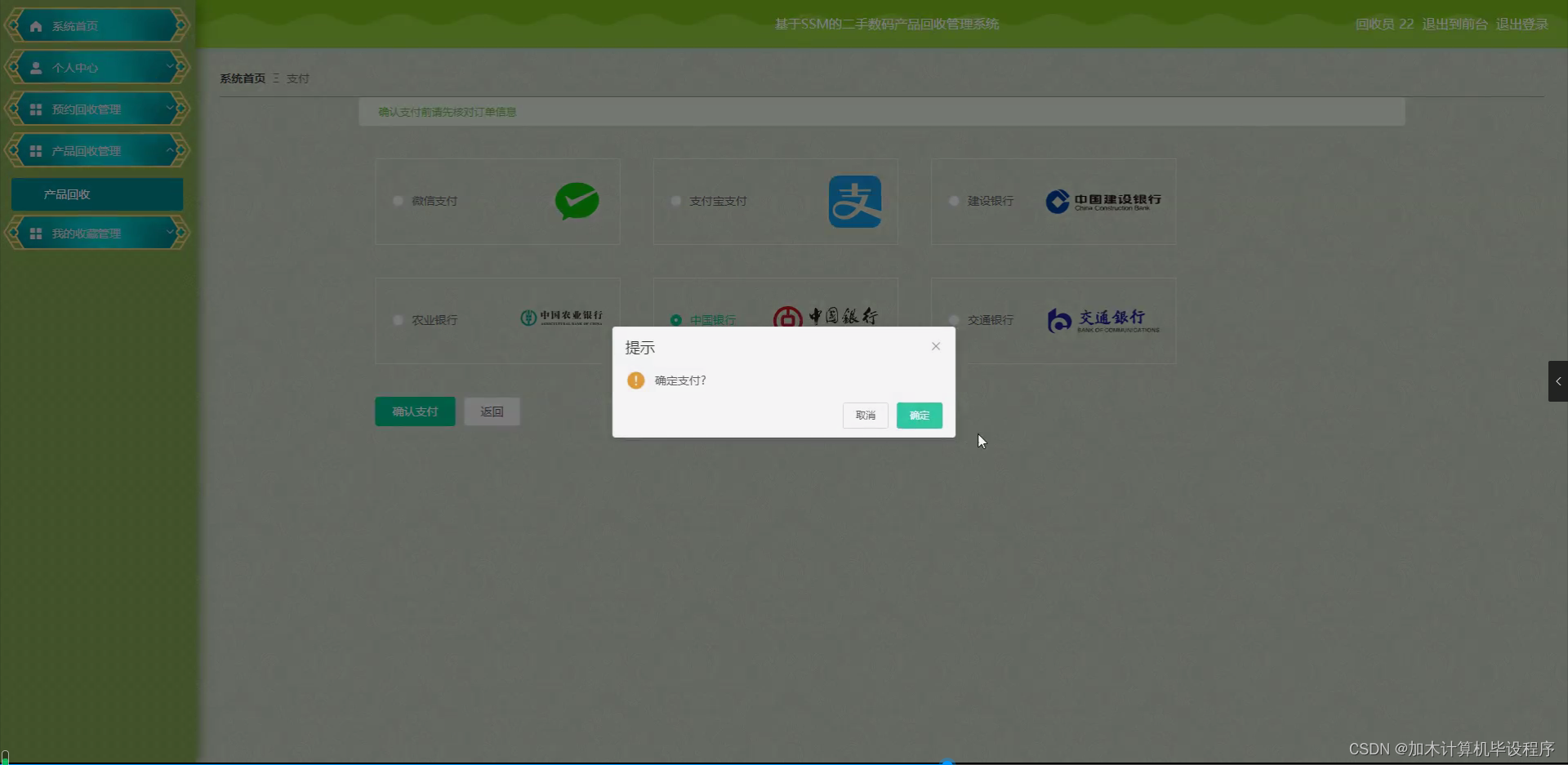Click the Bank of Communications logo

coord(1103,320)
